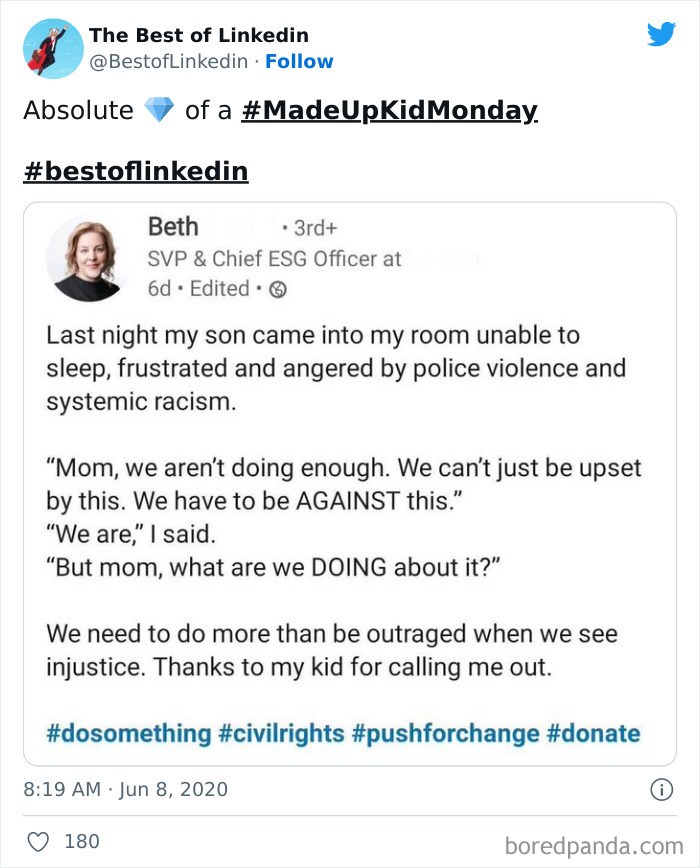Open the #bestoflinkedin hashtag

[x=135, y=171]
